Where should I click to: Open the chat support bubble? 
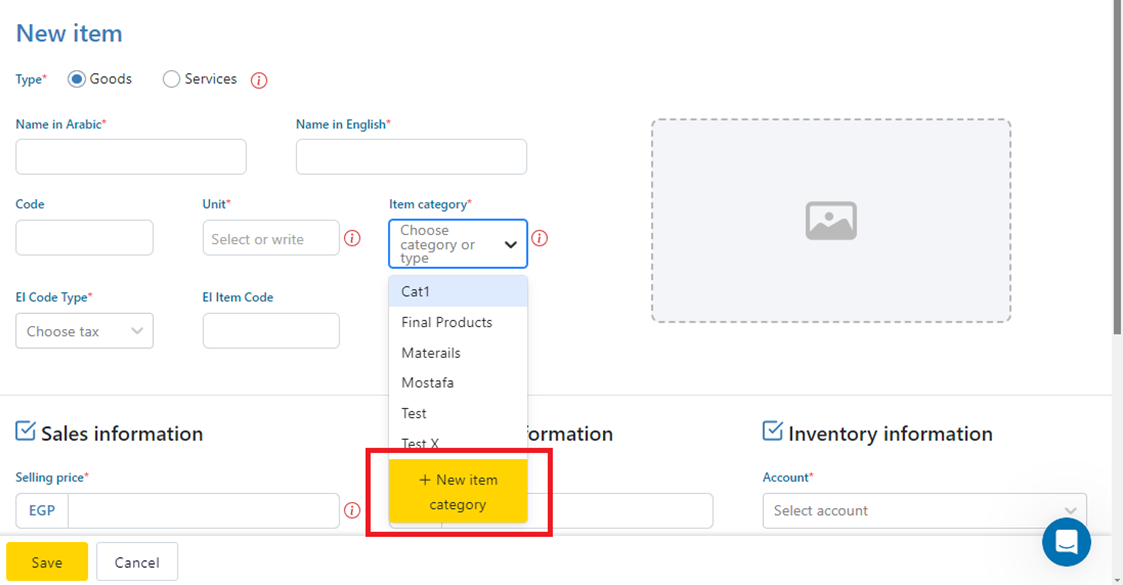tap(1066, 543)
